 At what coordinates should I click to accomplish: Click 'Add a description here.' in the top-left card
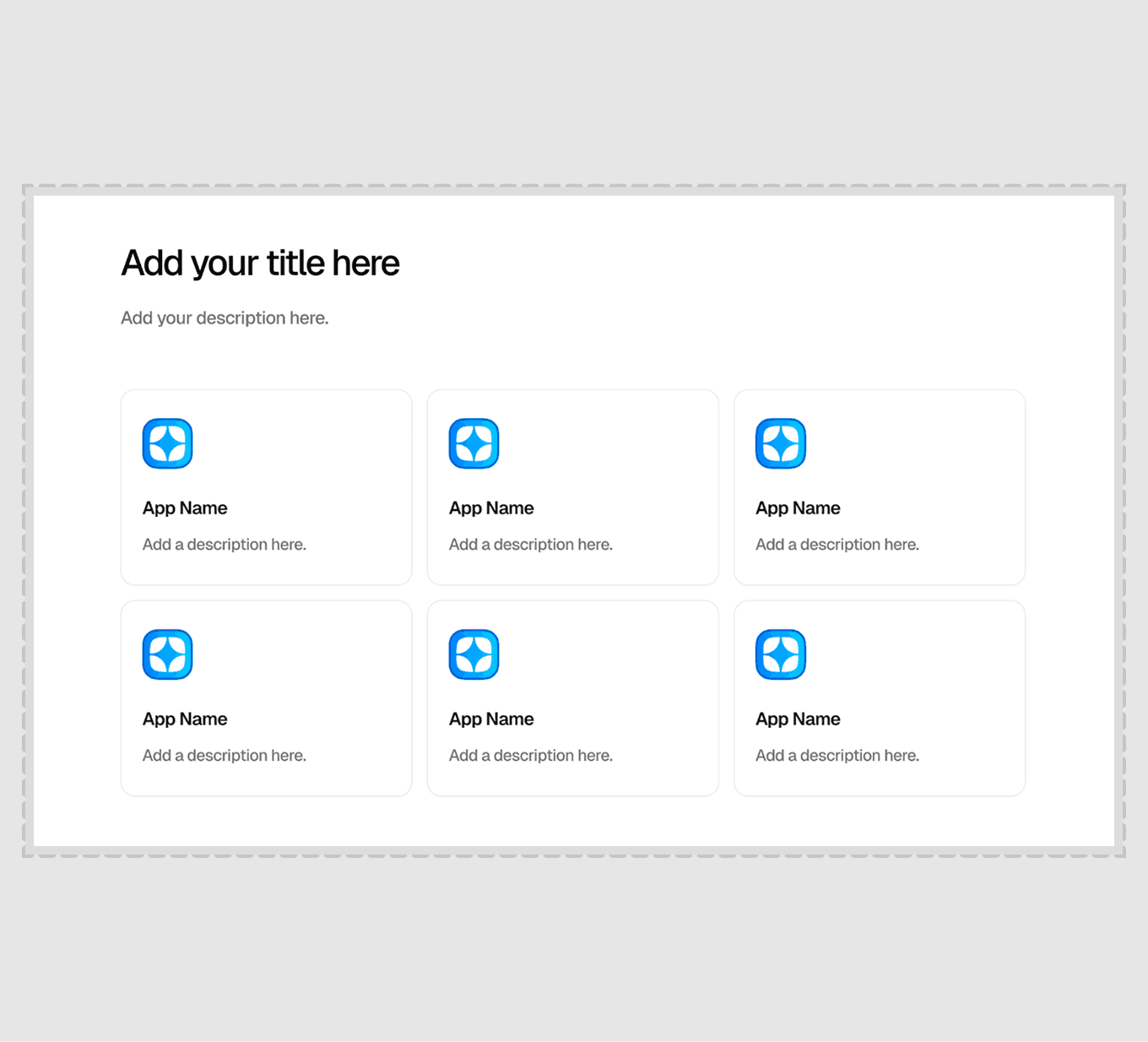pos(225,545)
